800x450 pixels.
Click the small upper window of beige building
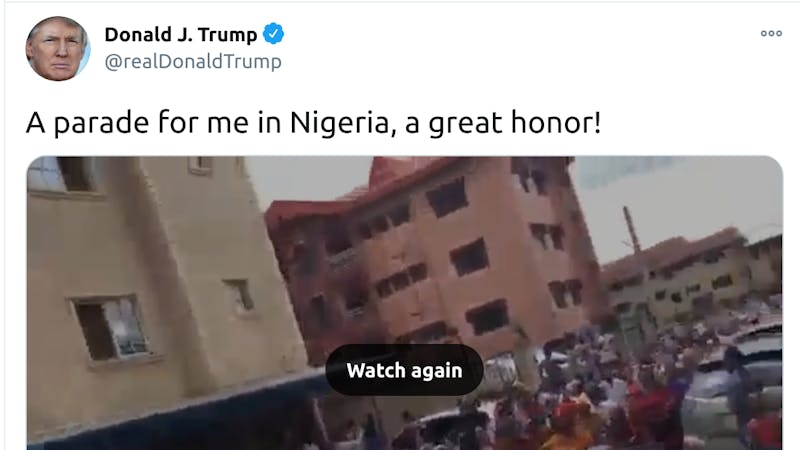pos(201,165)
